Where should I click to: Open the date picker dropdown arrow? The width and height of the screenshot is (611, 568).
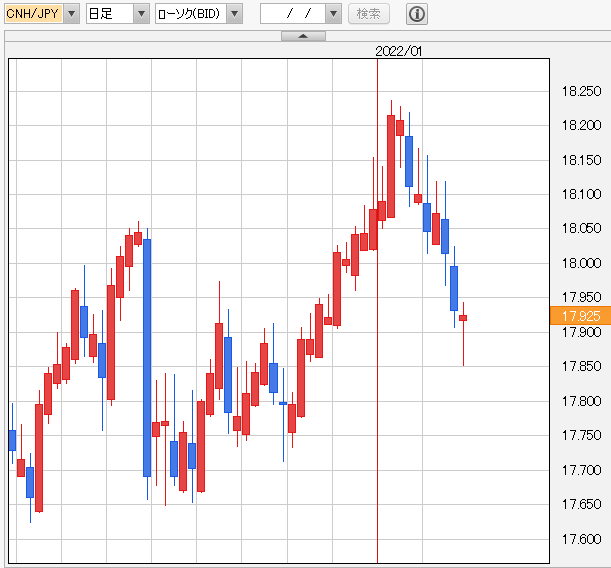tap(334, 14)
